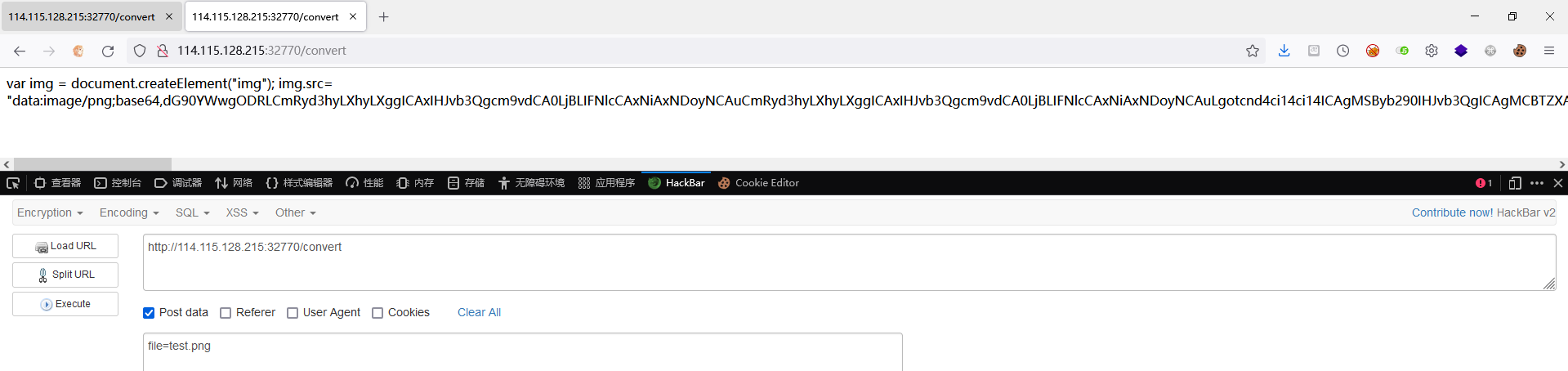Expand the Other dropdown
This screenshot has width=1568, height=371.
tap(296, 212)
